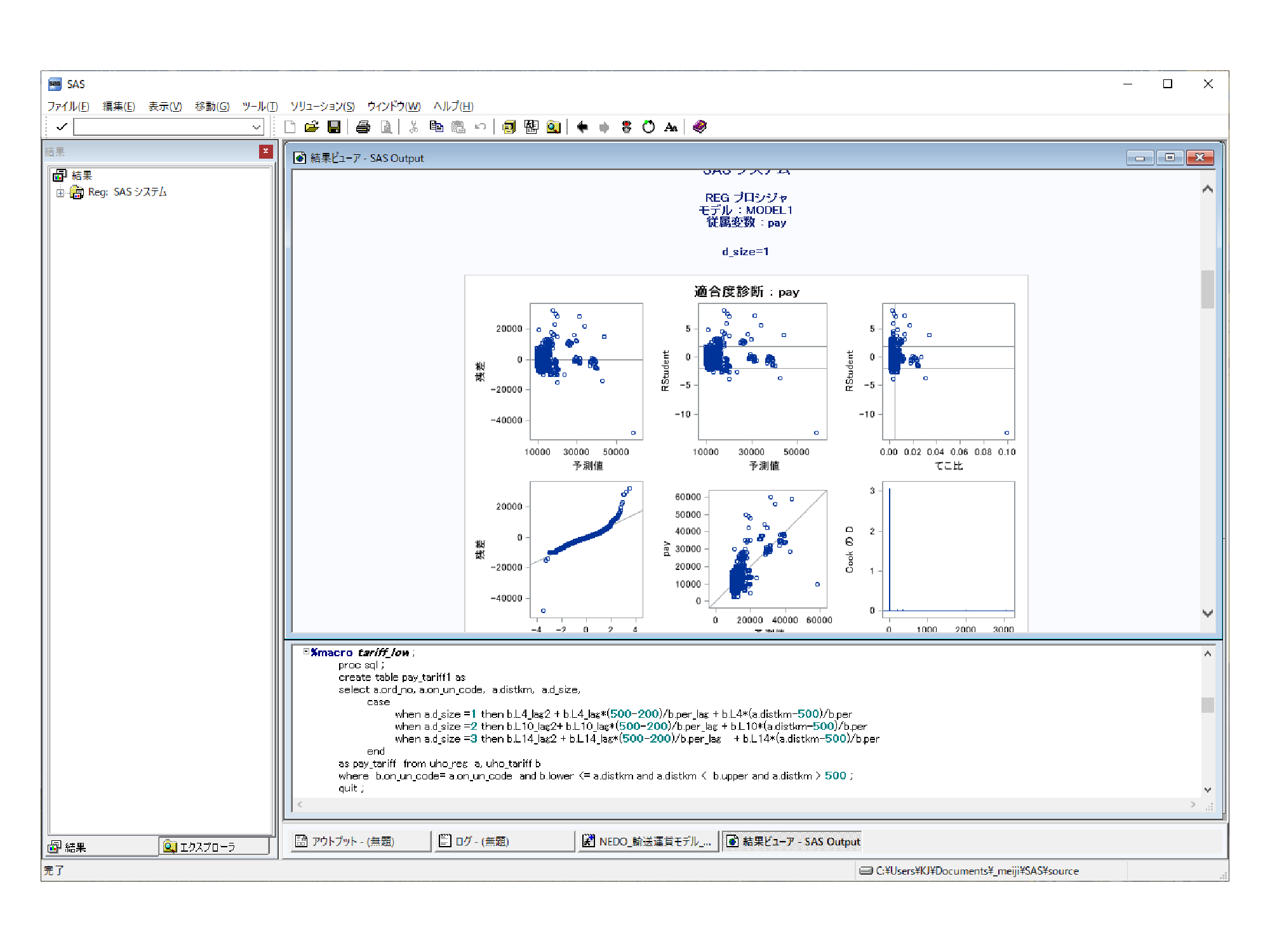
Task: Click the folder search magnifier icon
Action: [554, 127]
